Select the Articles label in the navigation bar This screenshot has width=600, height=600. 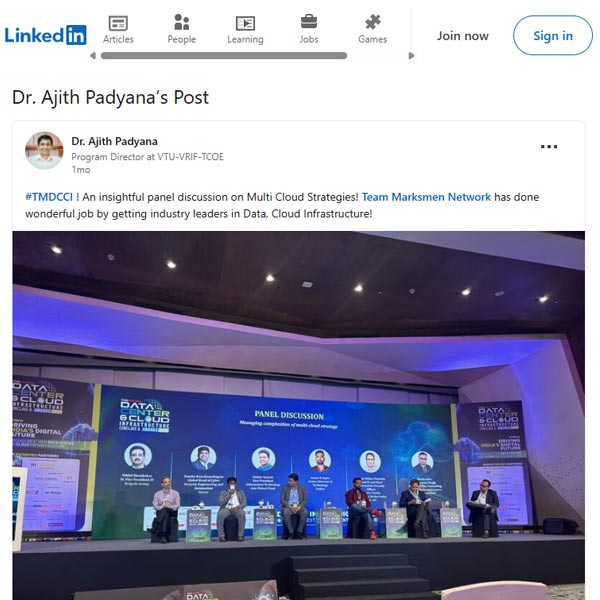coord(118,39)
